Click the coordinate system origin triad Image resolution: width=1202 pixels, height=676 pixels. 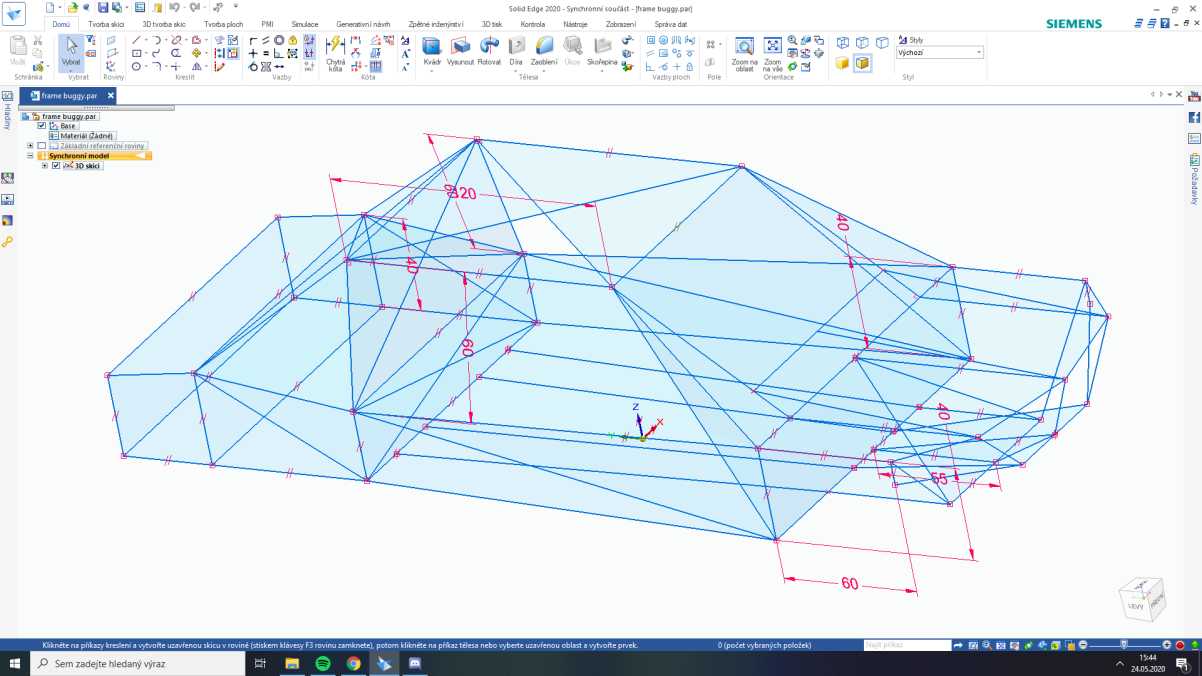(640, 436)
